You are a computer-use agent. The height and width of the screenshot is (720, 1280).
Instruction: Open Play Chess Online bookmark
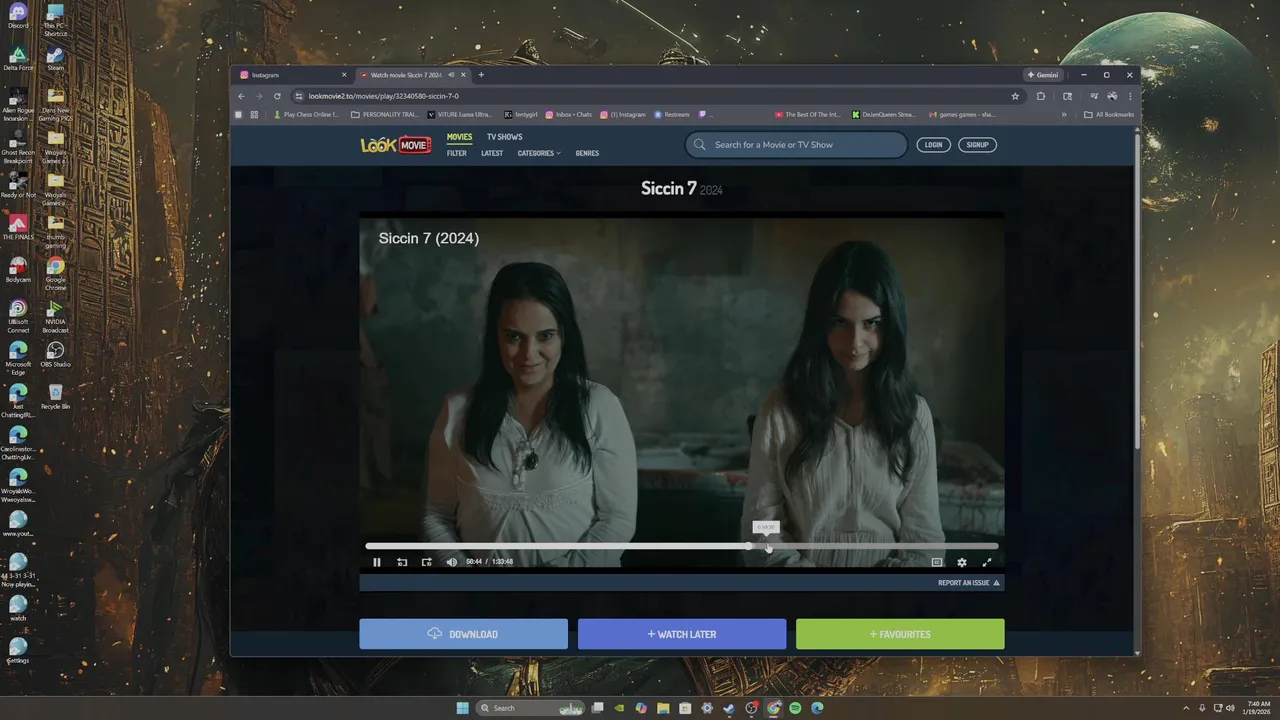pos(307,114)
